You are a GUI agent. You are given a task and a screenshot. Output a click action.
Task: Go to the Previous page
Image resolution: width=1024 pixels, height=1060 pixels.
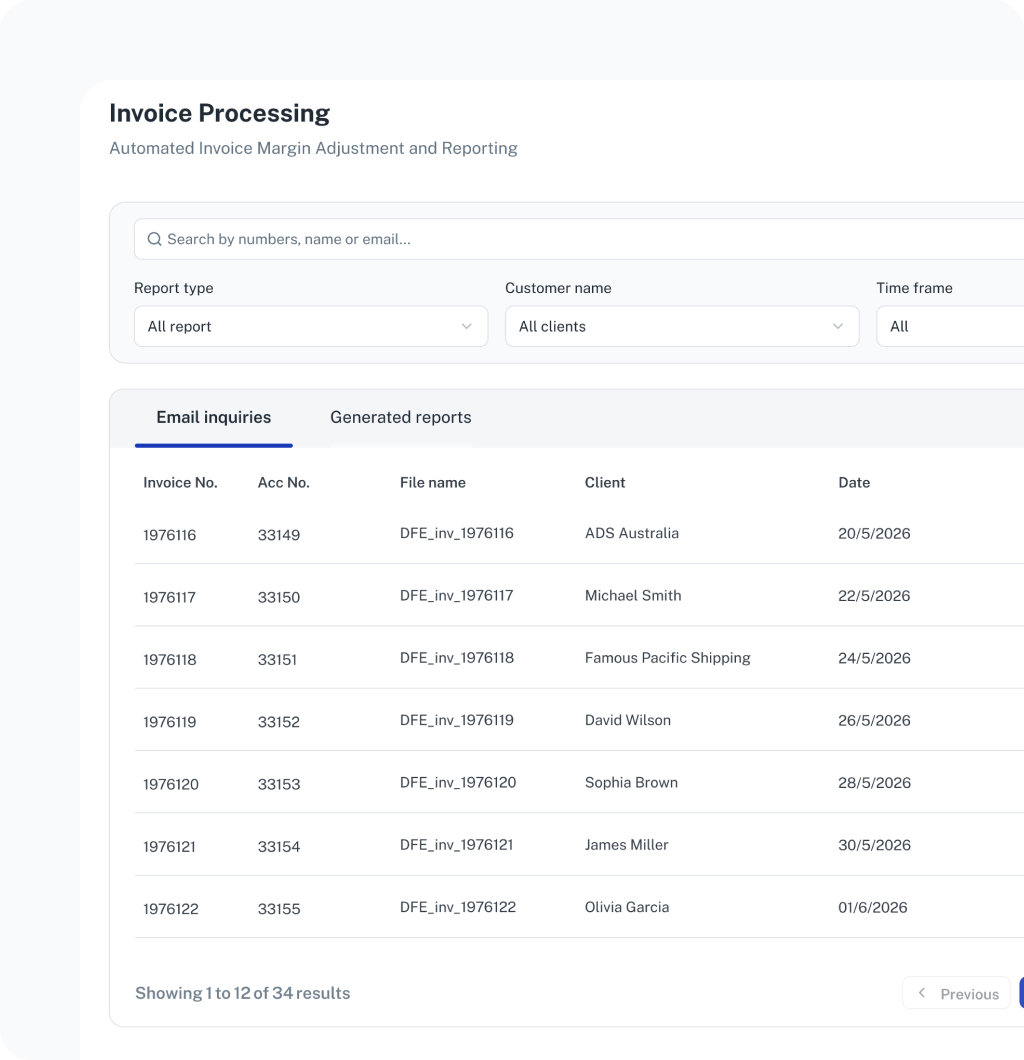coord(956,994)
